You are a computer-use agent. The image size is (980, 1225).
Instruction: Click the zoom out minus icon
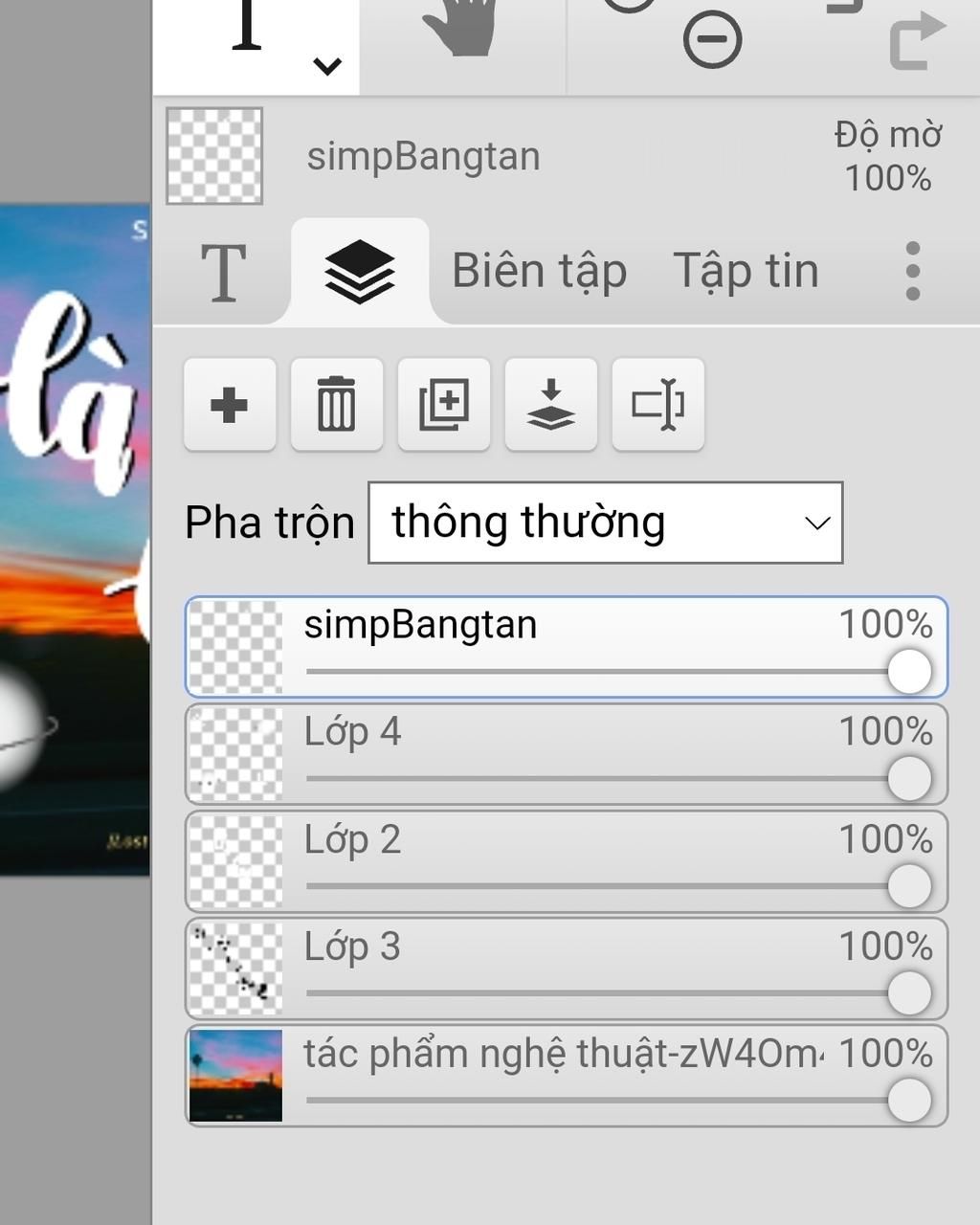712,41
